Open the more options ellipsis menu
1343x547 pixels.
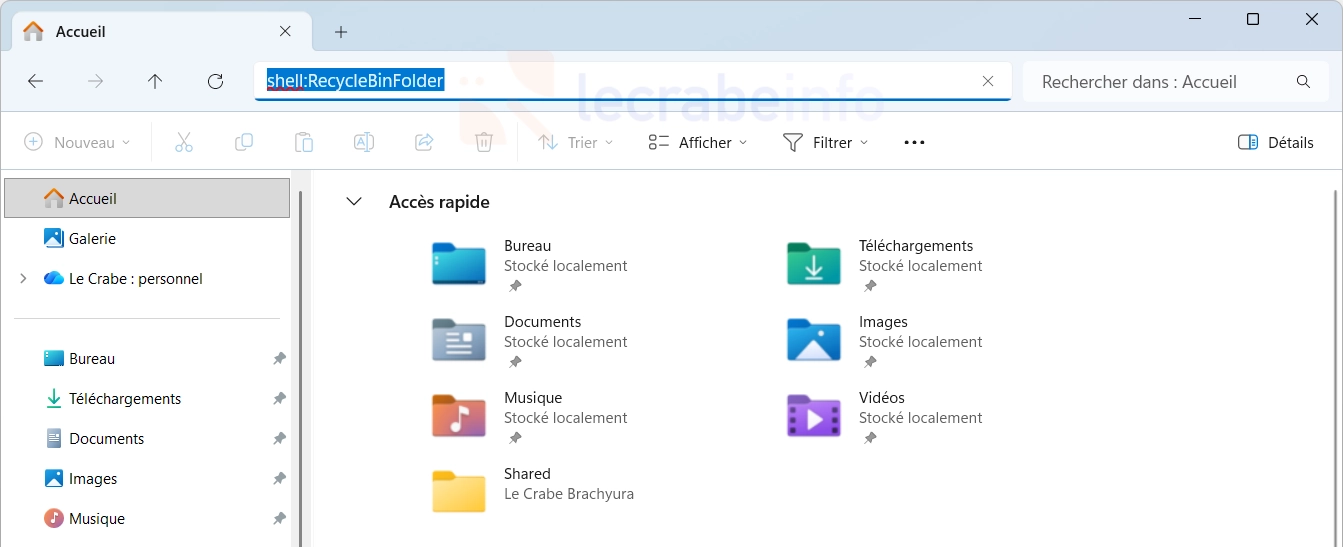click(914, 143)
